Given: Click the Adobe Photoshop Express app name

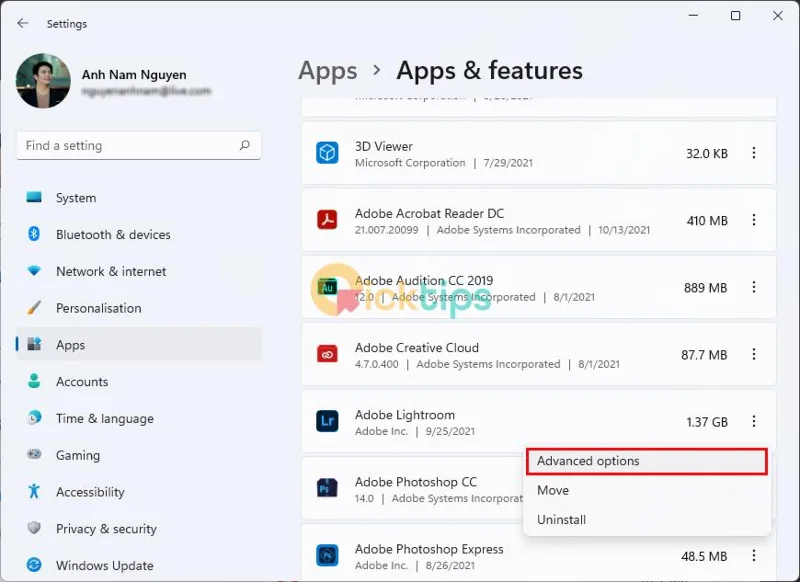Looking at the screenshot, I should (x=429, y=549).
